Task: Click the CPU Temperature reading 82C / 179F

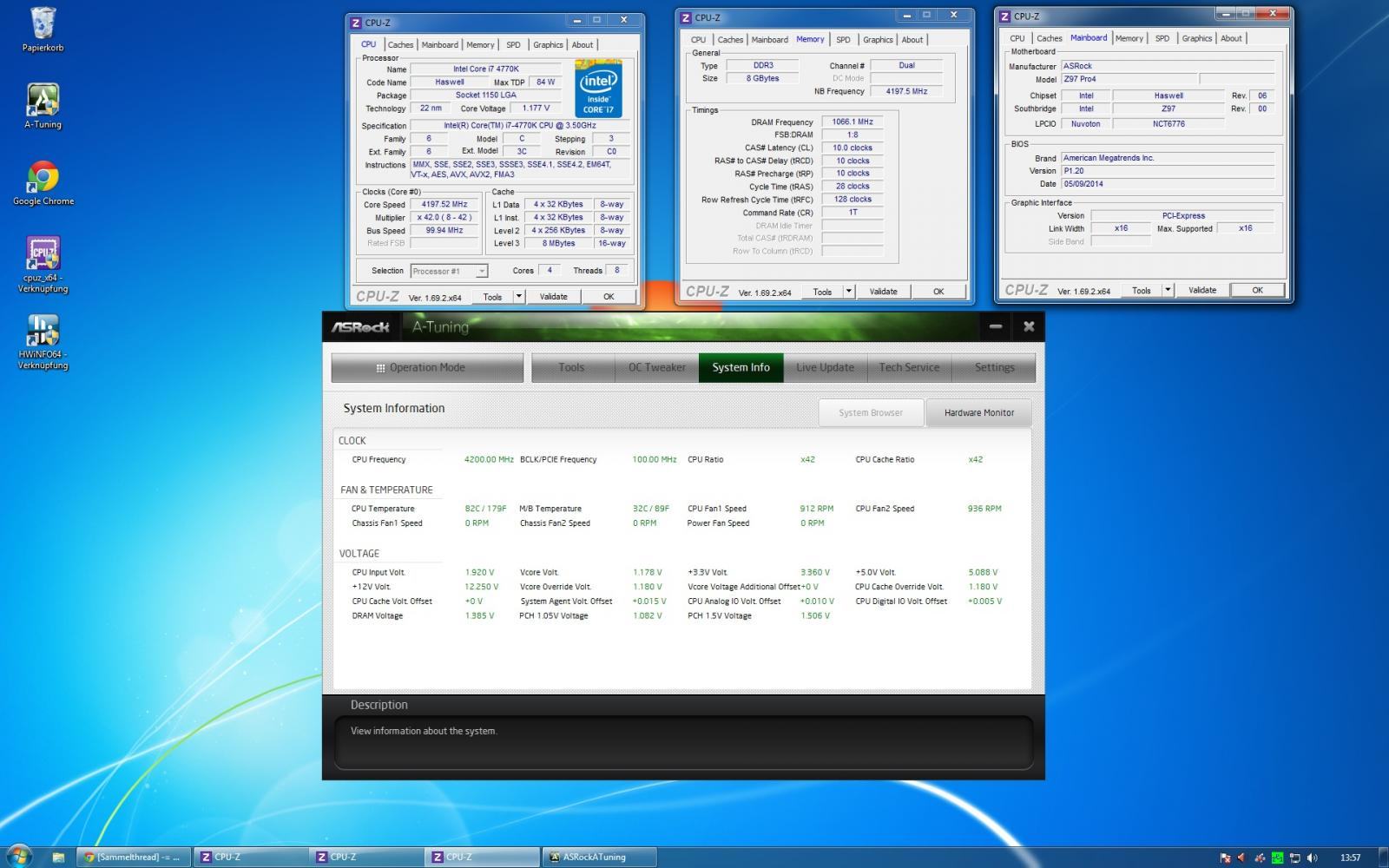Action: [485, 509]
